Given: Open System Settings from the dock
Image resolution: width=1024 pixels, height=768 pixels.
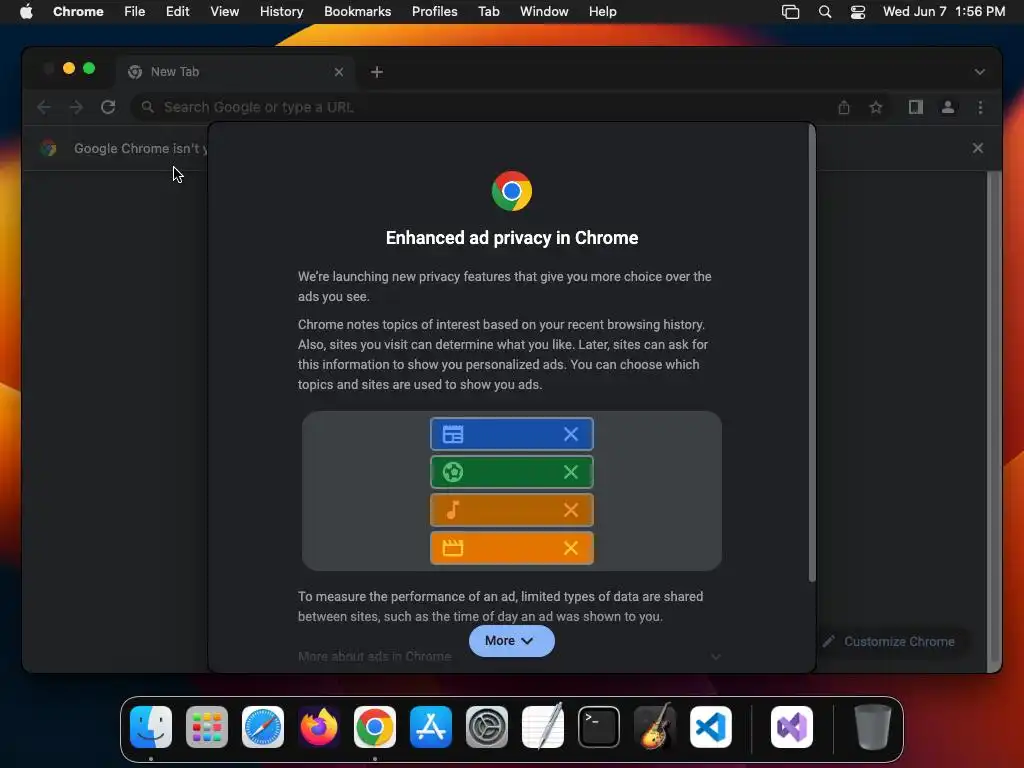Looking at the screenshot, I should (487, 727).
